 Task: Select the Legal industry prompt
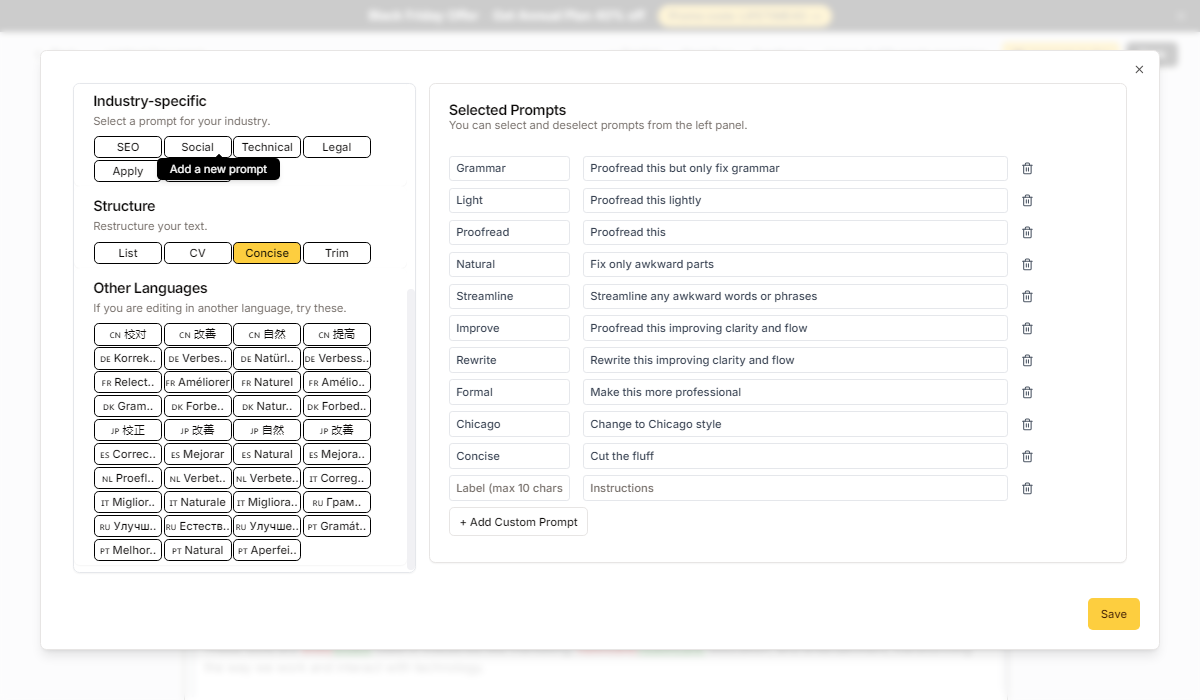coord(337,147)
